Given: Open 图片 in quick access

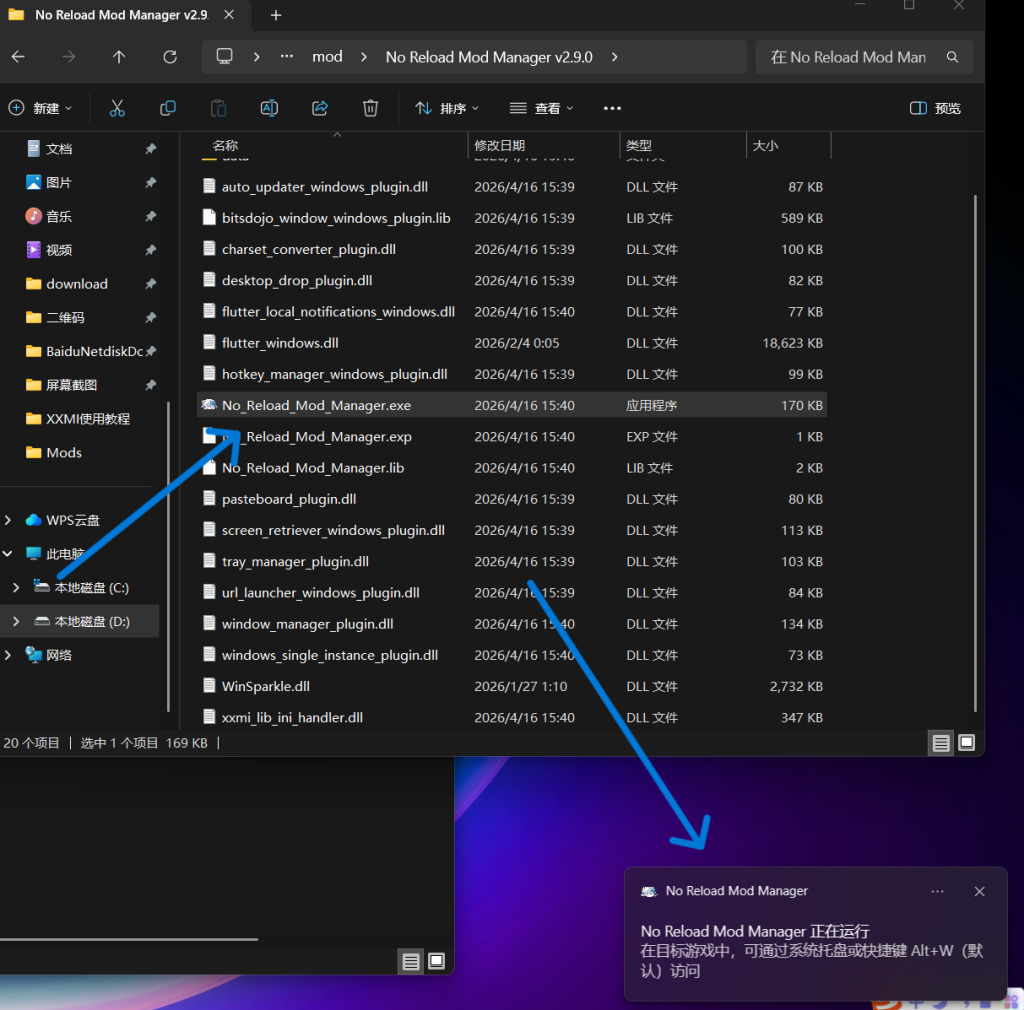Looking at the screenshot, I should coord(59,183).
